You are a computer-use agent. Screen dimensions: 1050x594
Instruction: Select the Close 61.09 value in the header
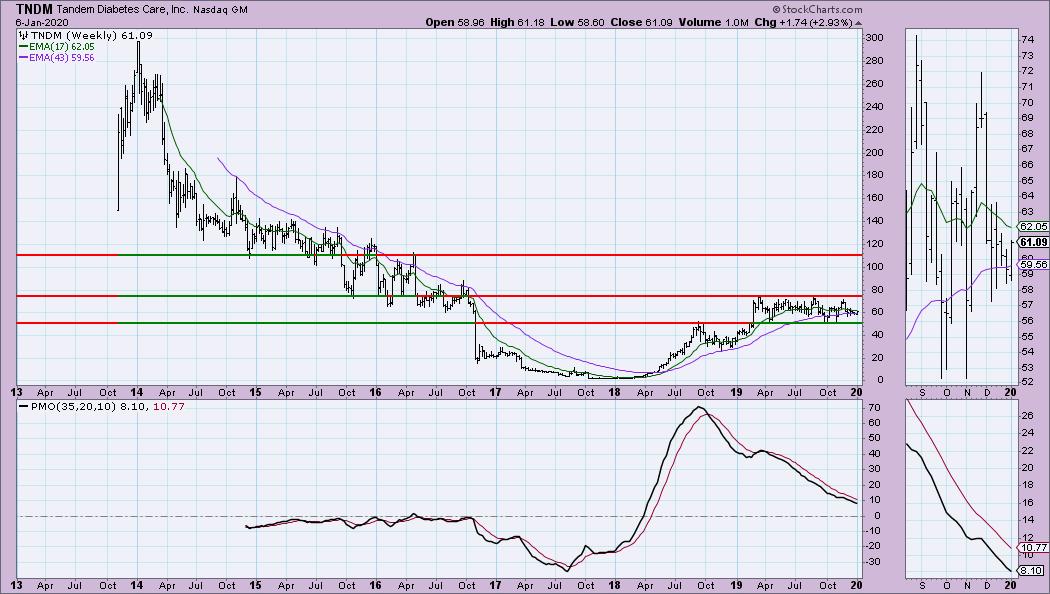point(641,22)
